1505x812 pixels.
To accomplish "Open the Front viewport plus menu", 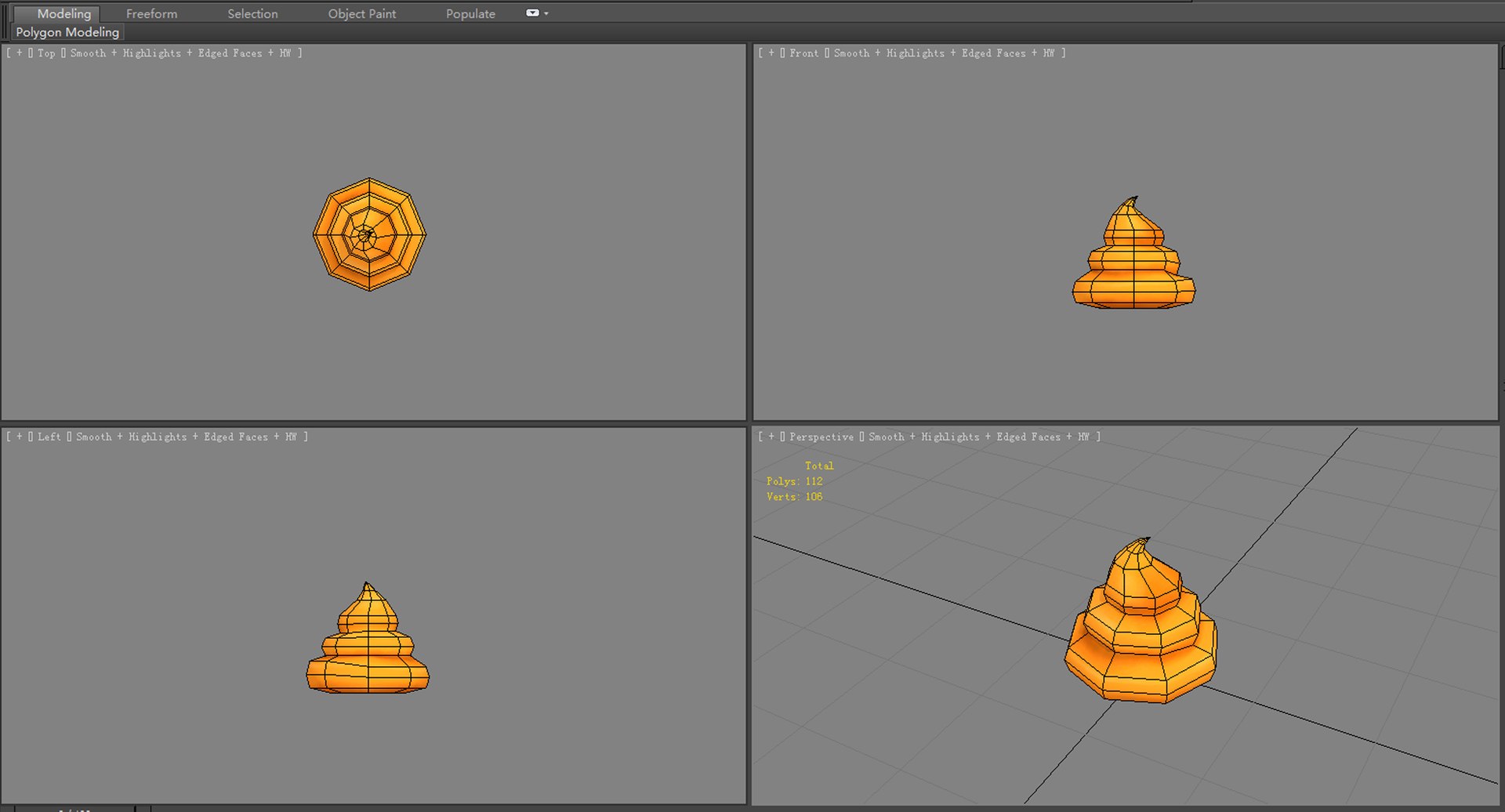I will pos(771,53).
